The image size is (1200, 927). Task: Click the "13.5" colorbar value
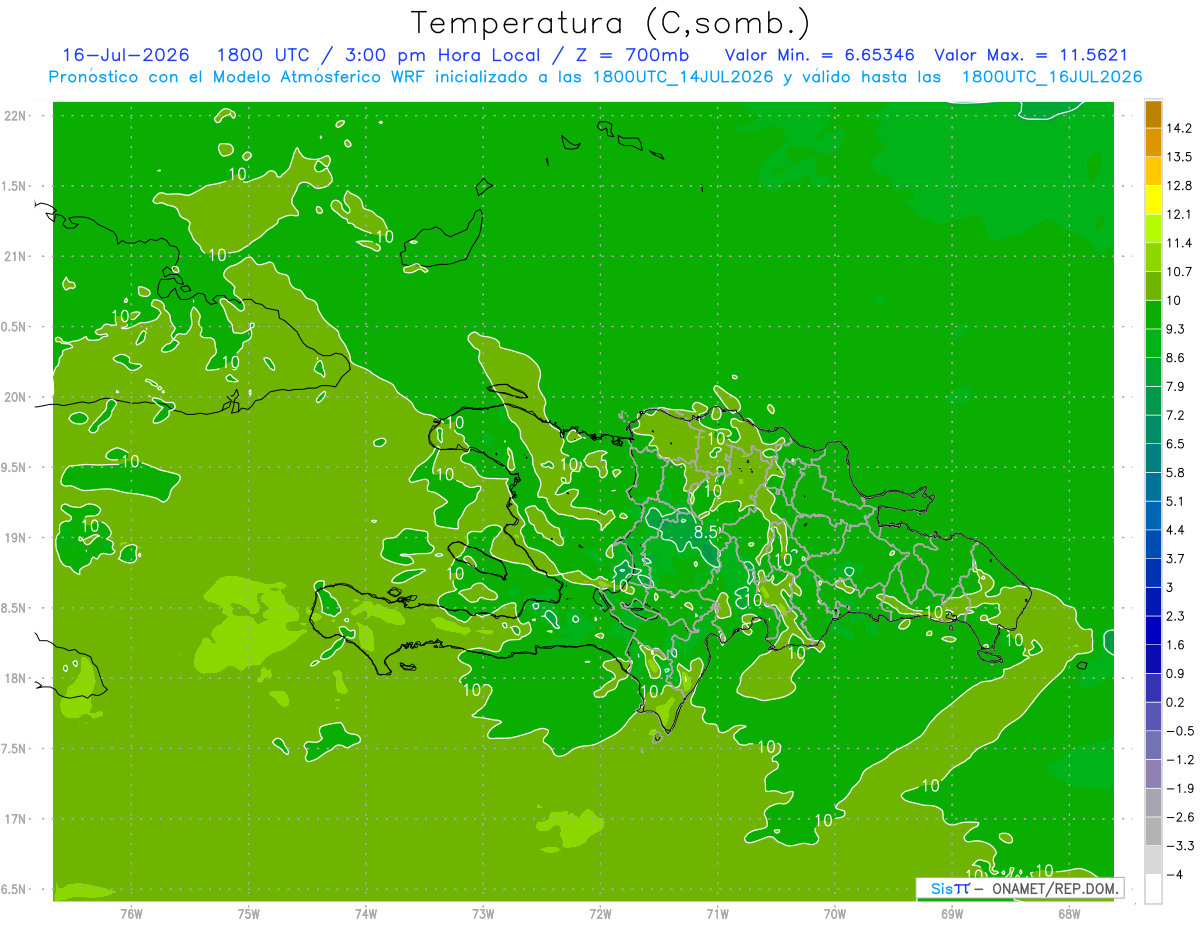[x=1179, y=157]
